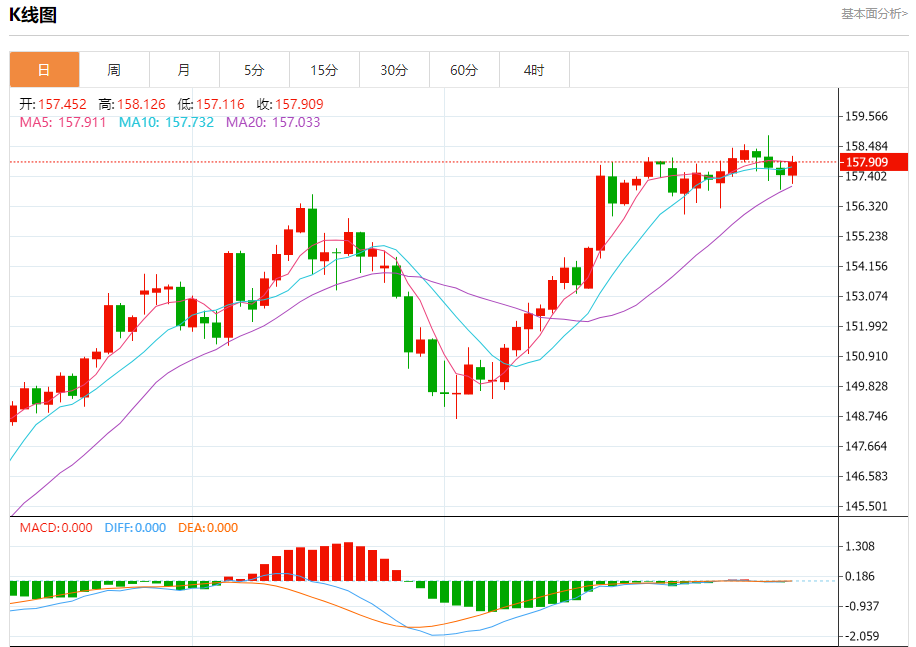The height and width of the screenshot is (647, 916).
Task: Open the 5分 interval chart
Action: 254,70
